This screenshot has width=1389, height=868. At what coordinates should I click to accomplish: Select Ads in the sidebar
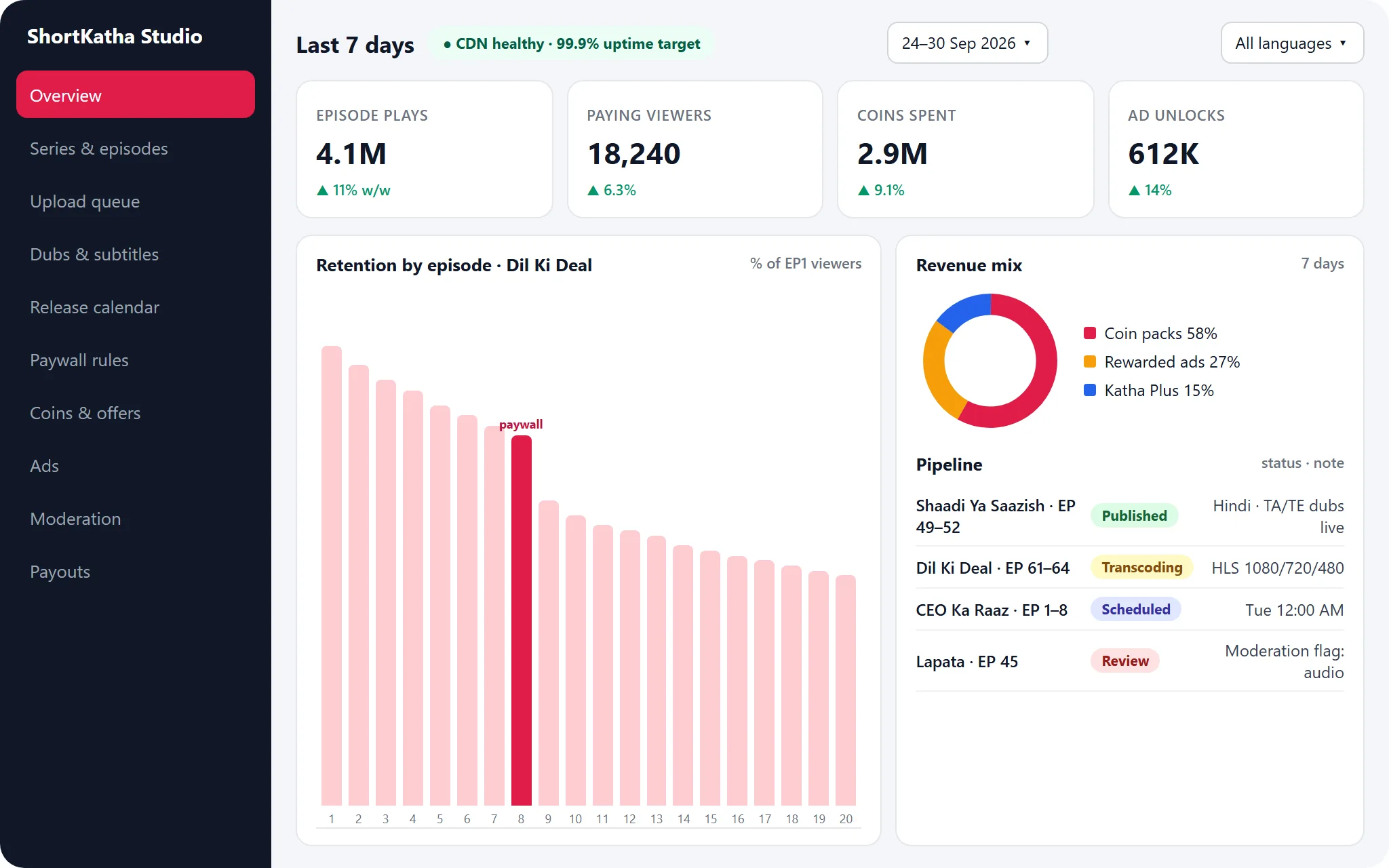[x=136, y=466]
